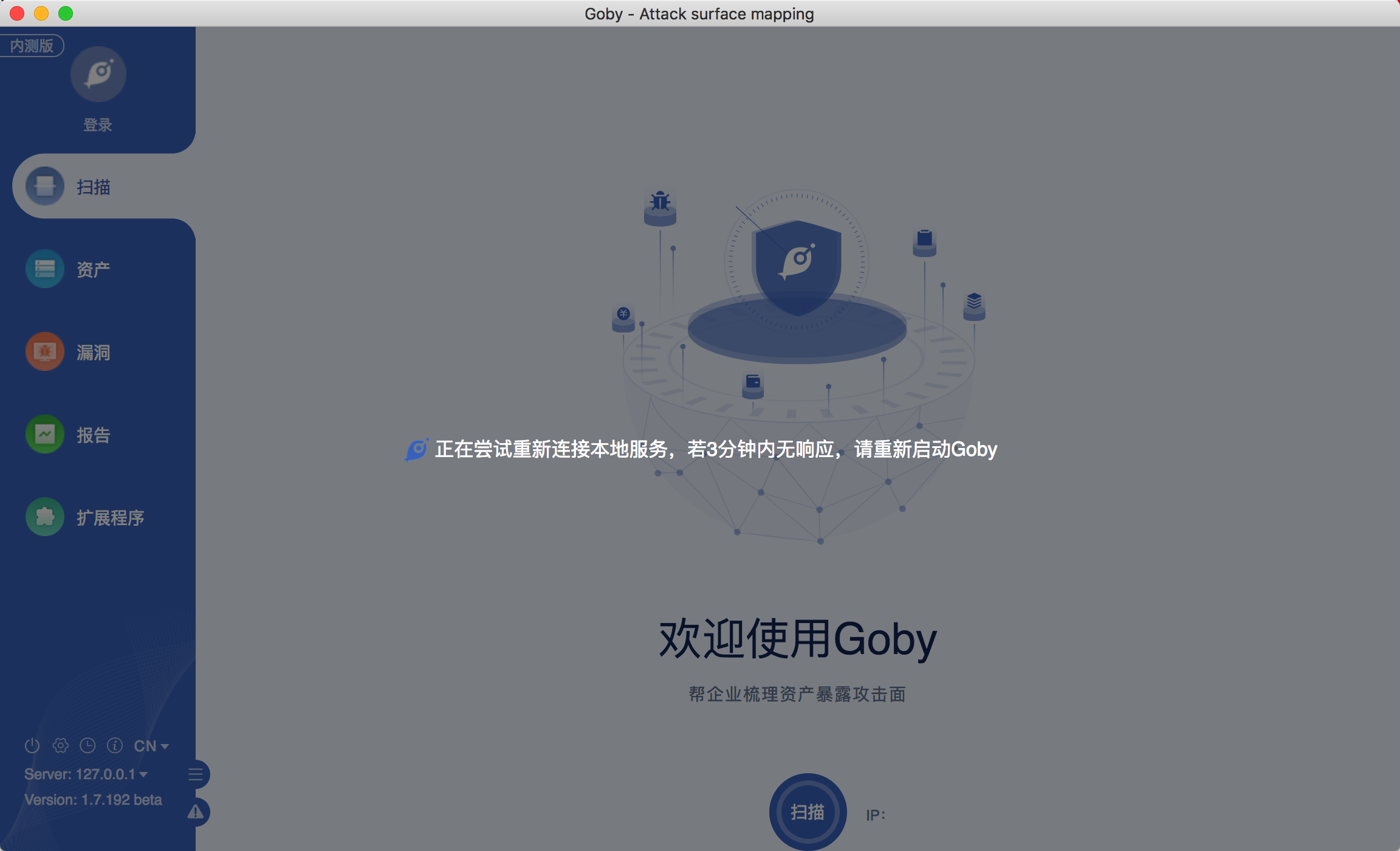Viewport: 1400px width, 851px height.
Task: Open the 扫描 (Scan) panel in sidebar
Action: tap(94, 187)
